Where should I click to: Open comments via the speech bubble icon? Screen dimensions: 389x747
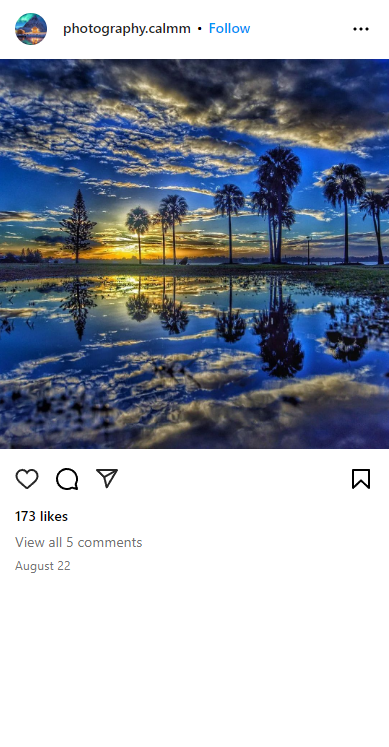67,479
